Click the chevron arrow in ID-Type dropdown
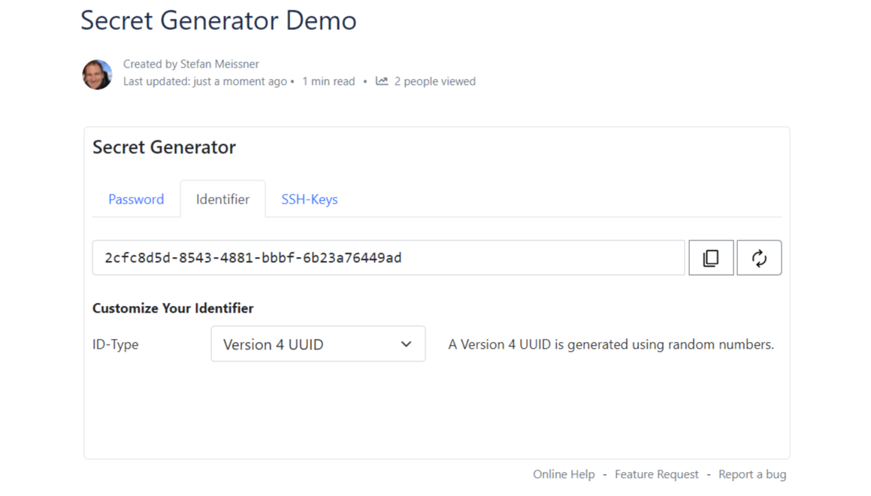 (x=406, y=344)
